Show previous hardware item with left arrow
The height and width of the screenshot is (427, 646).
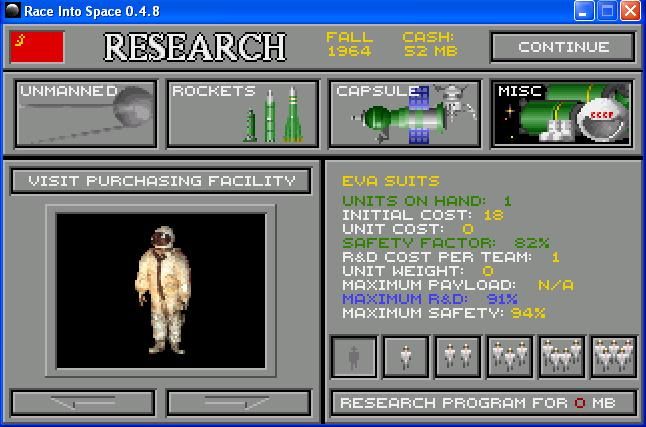(x=83, y=402)
